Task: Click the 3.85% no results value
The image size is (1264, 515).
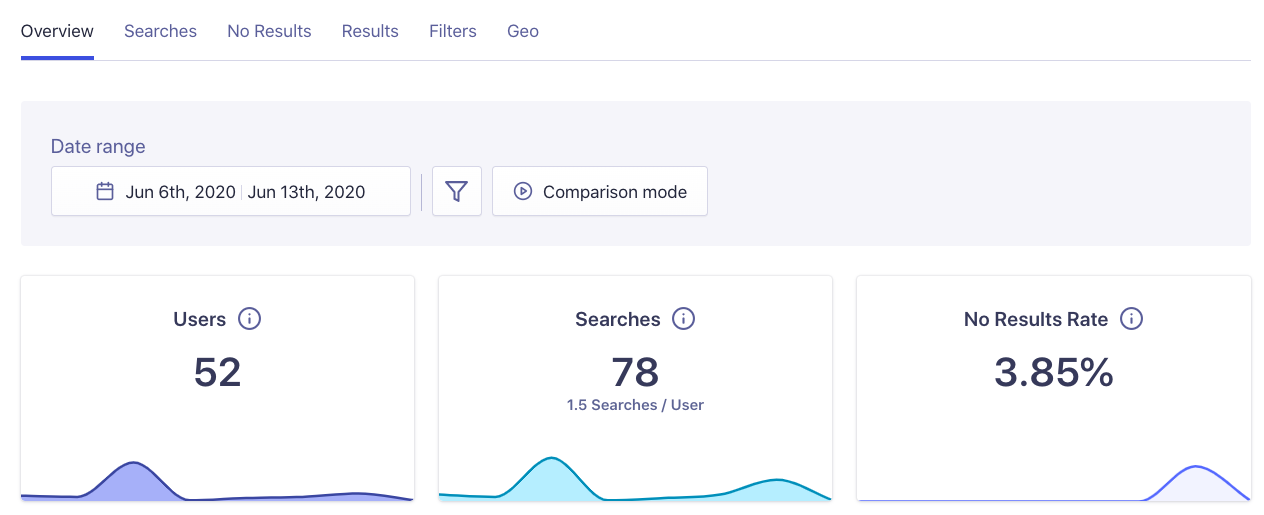Action: click(x=1054, y=372)
